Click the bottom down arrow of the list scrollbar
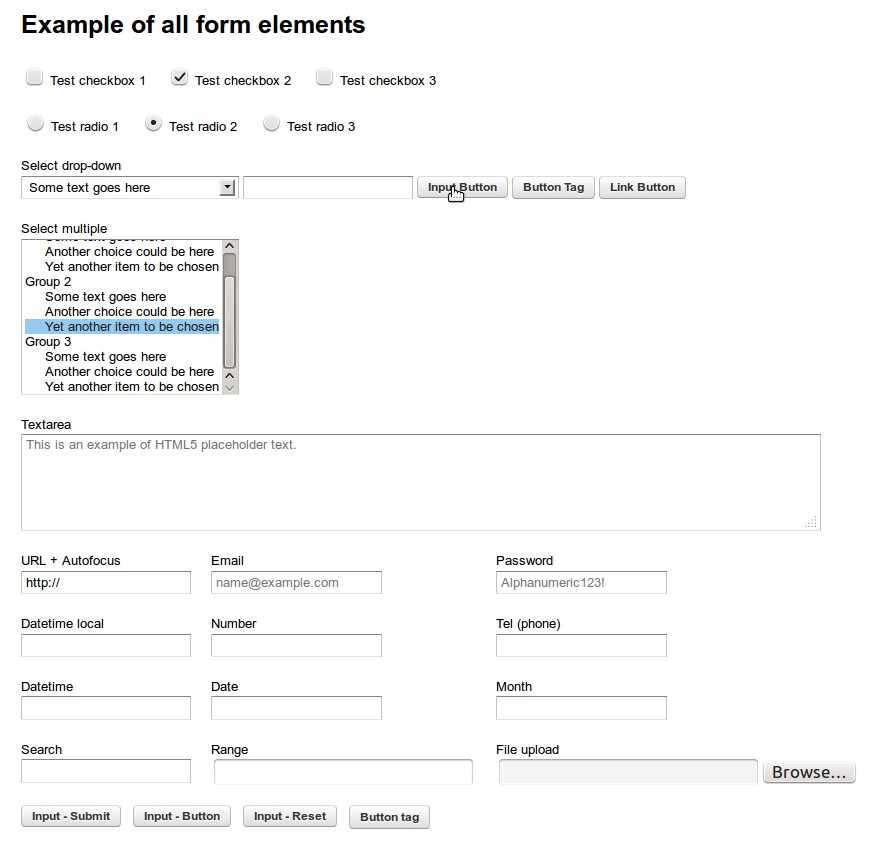Screen dimensions: 885x844 click(x=230, y=388)
